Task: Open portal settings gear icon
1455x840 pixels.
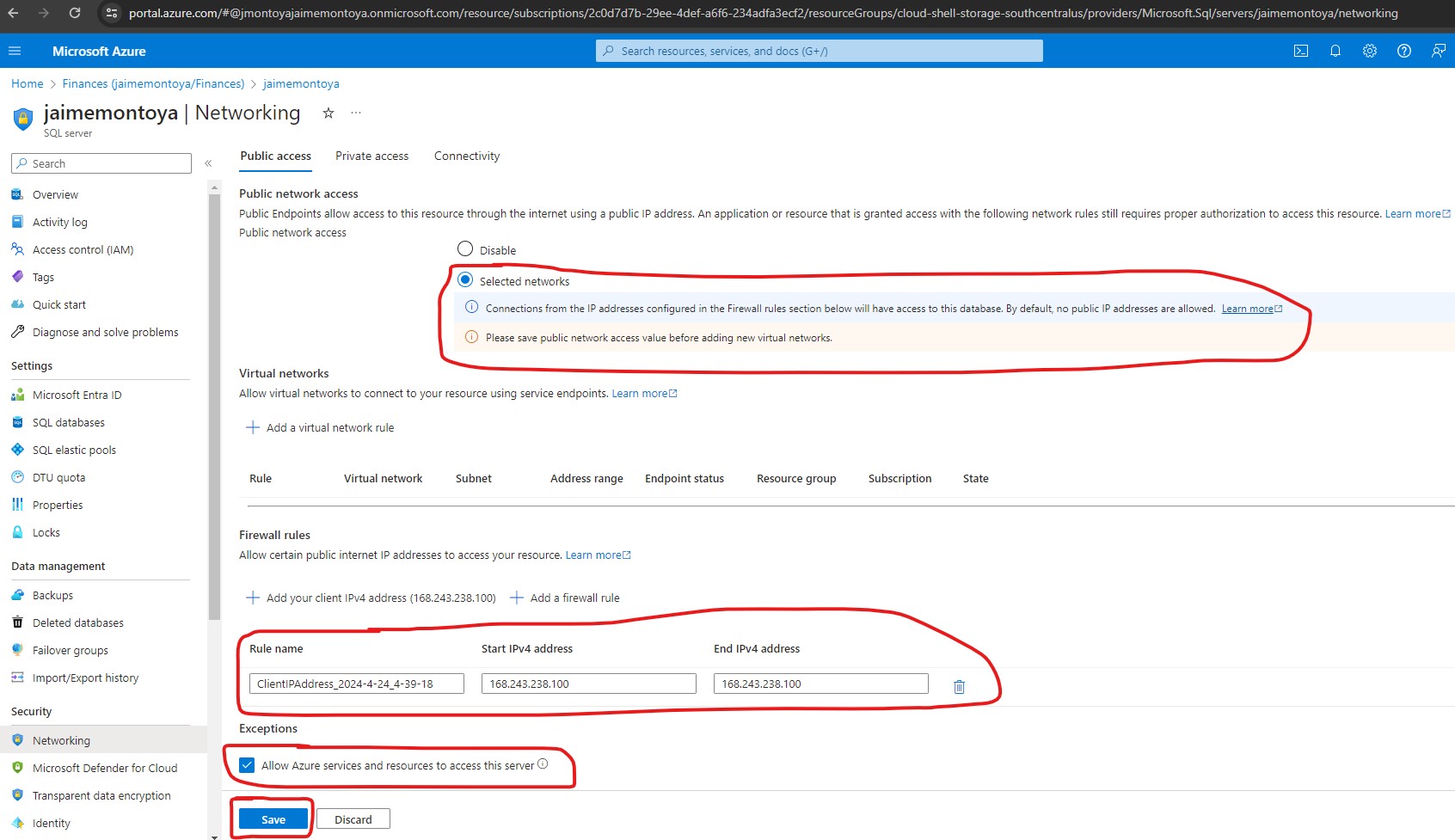Action: pos(1370,51)
